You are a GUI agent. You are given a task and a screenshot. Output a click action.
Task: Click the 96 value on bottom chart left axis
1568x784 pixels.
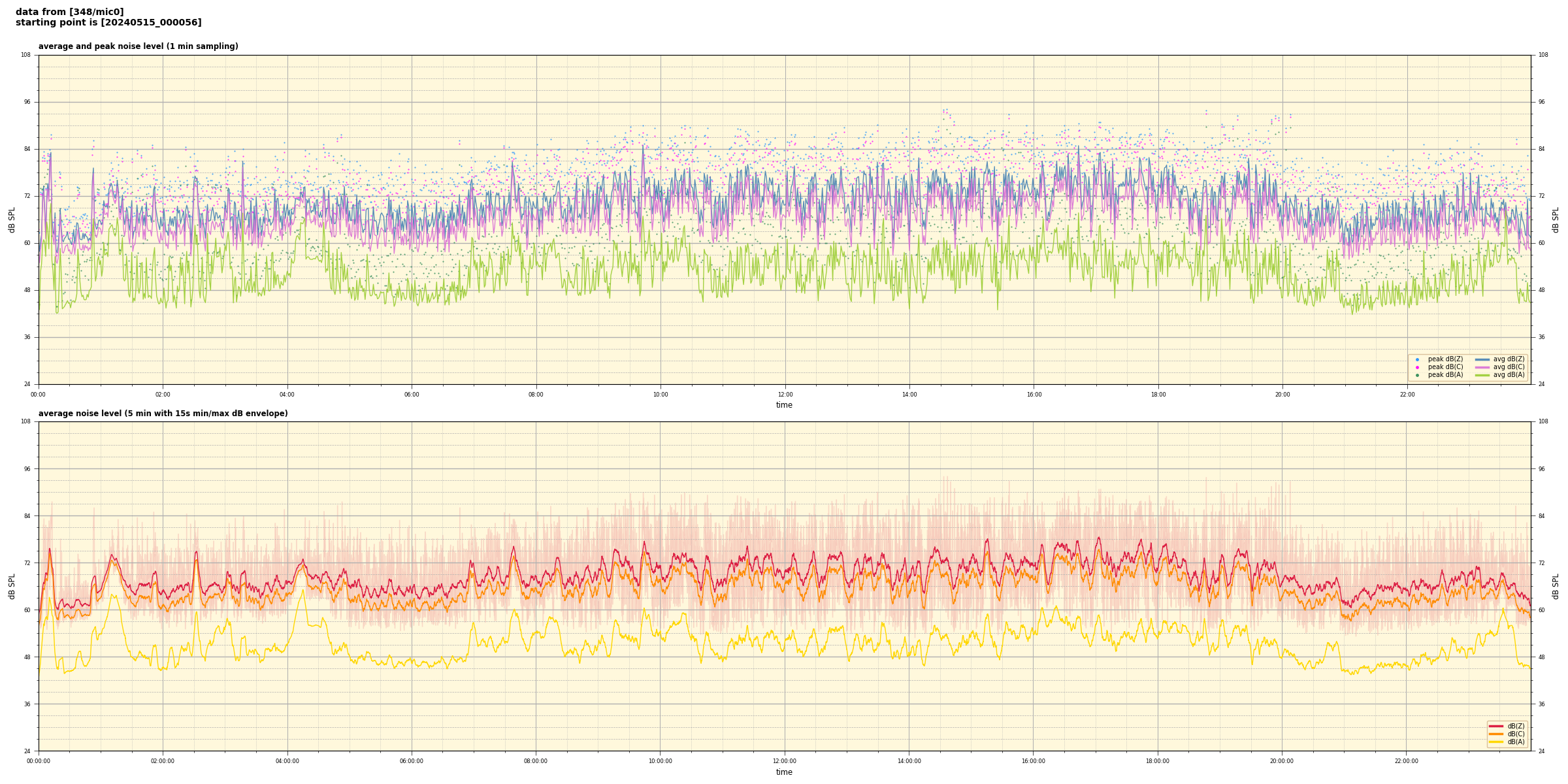tap(27, 468)
